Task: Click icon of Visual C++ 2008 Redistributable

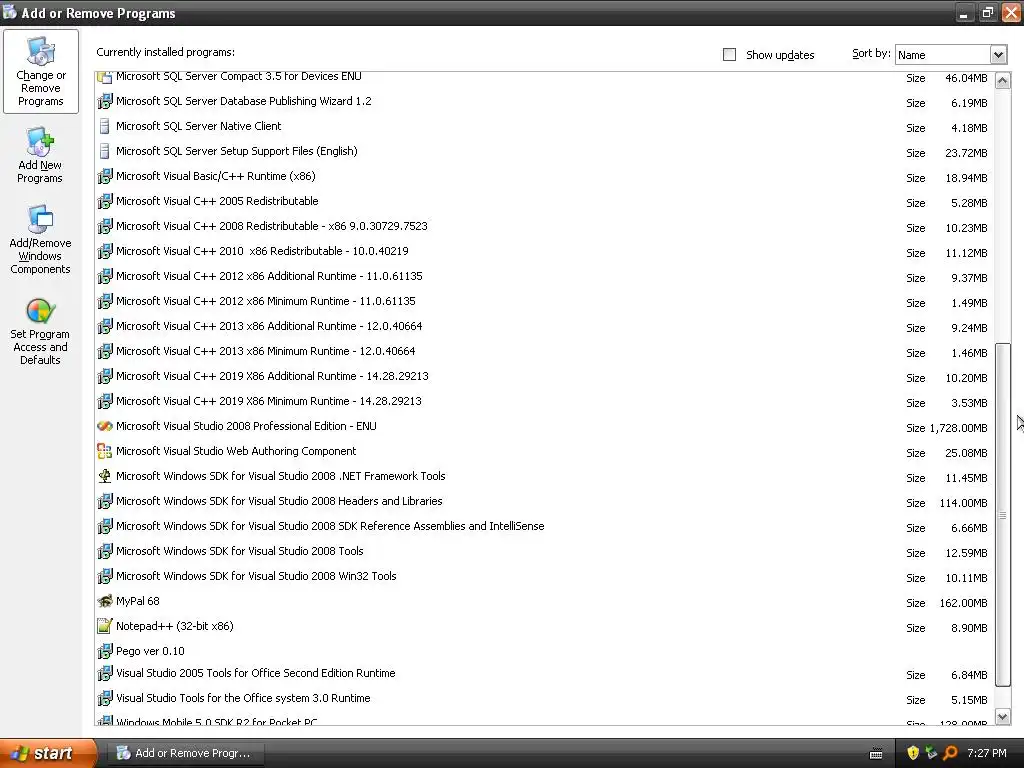Action: 104,226
